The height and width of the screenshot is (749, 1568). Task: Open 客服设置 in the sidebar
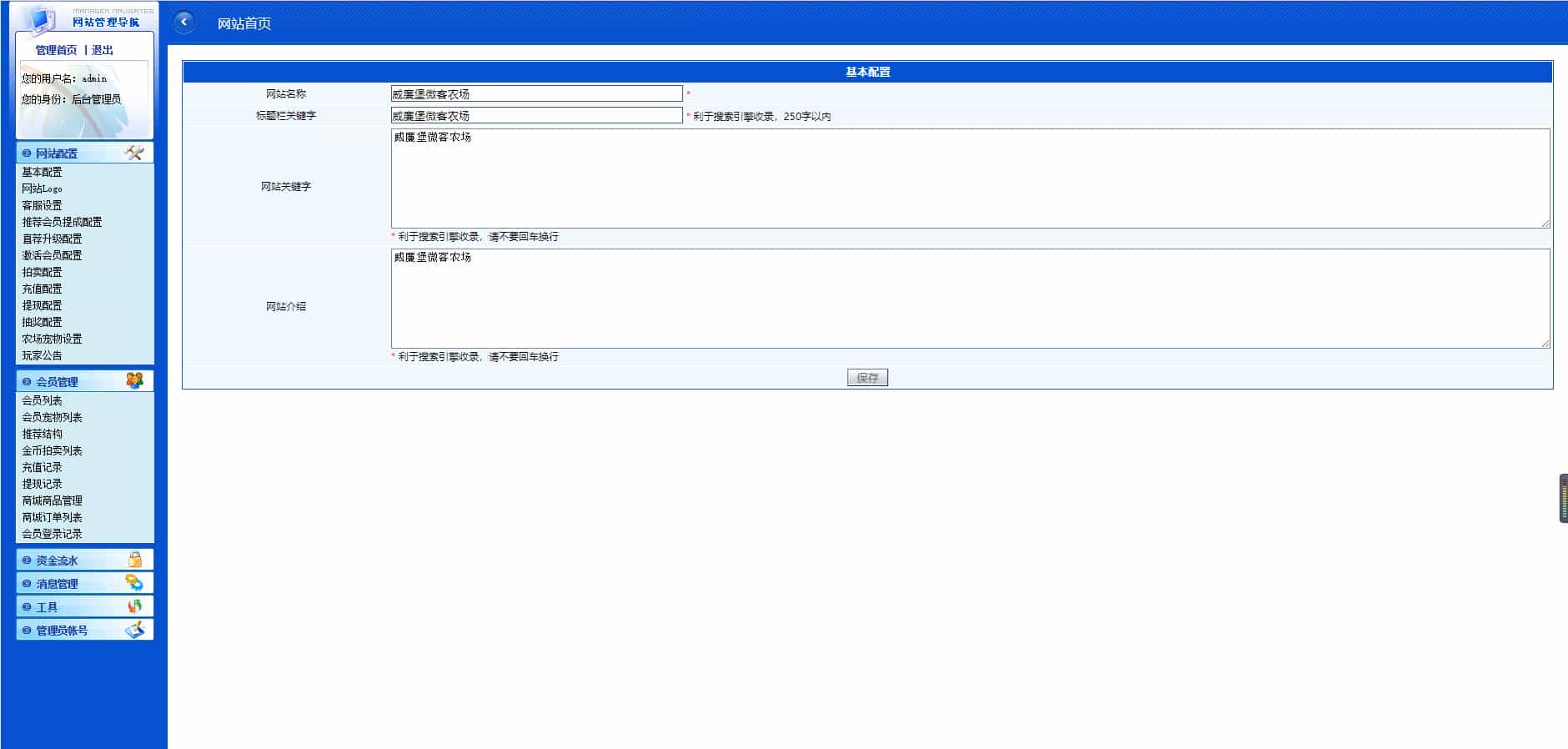pyautogui.click(x=42, y=205)
